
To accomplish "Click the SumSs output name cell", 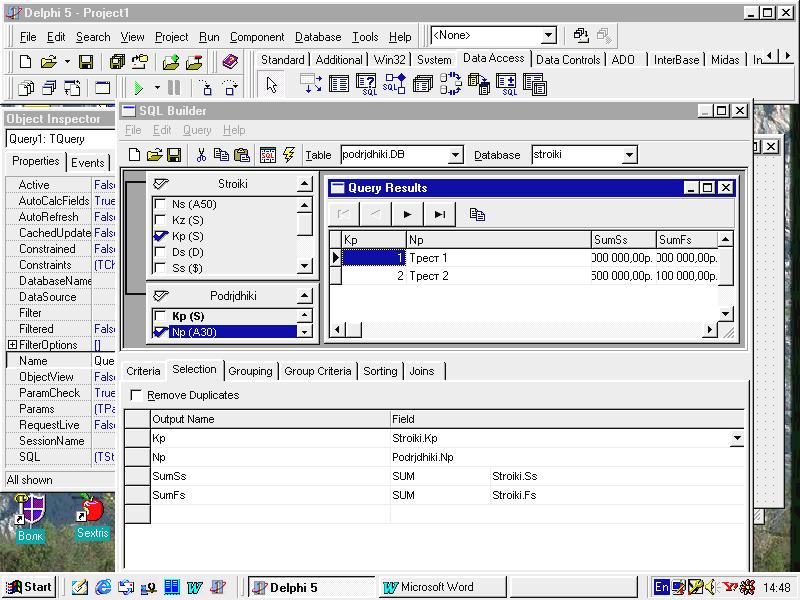I will pyautogui.click(x=270, y=477).
